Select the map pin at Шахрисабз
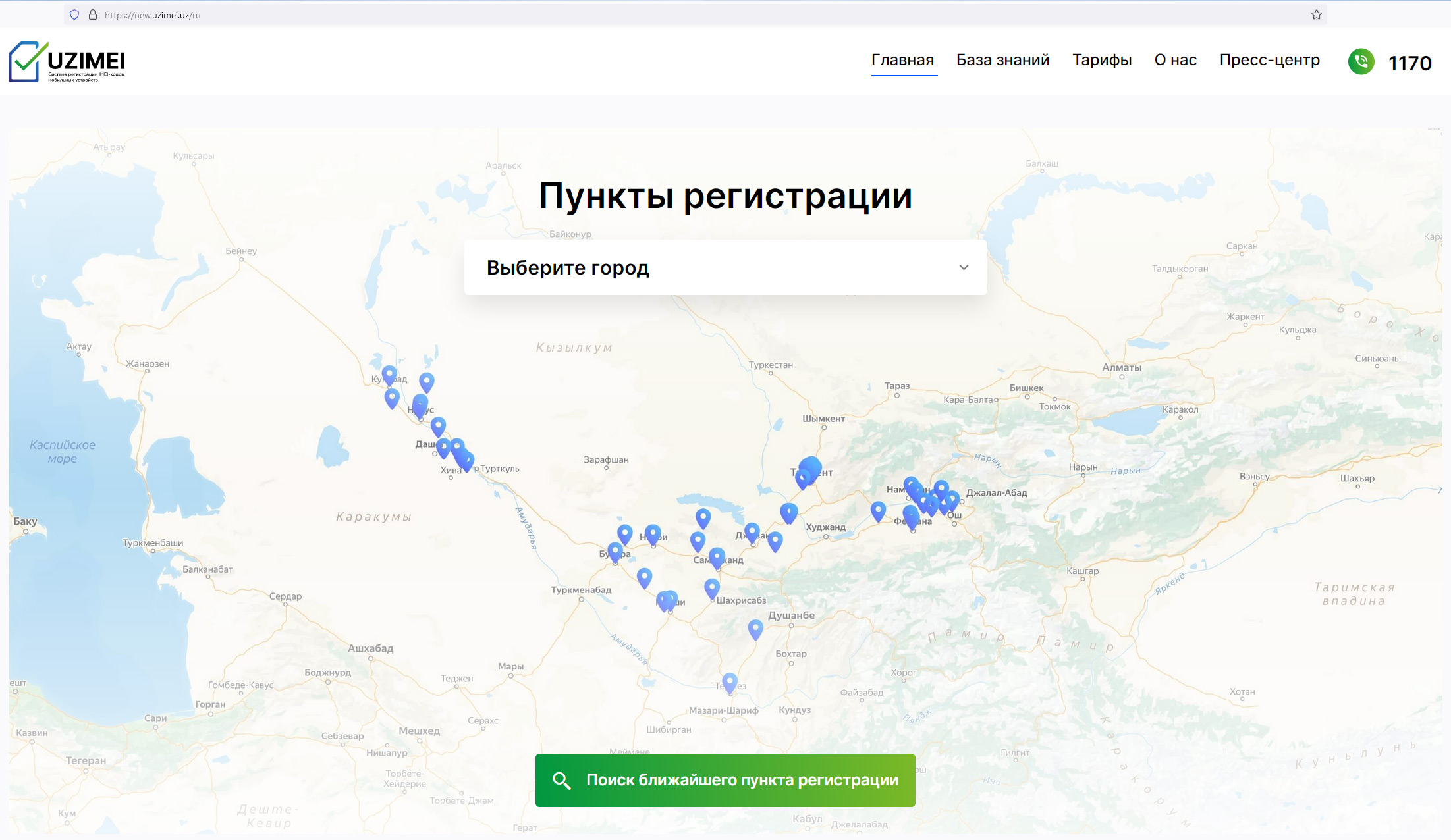Screen dimensions: 1451x840 712,589
